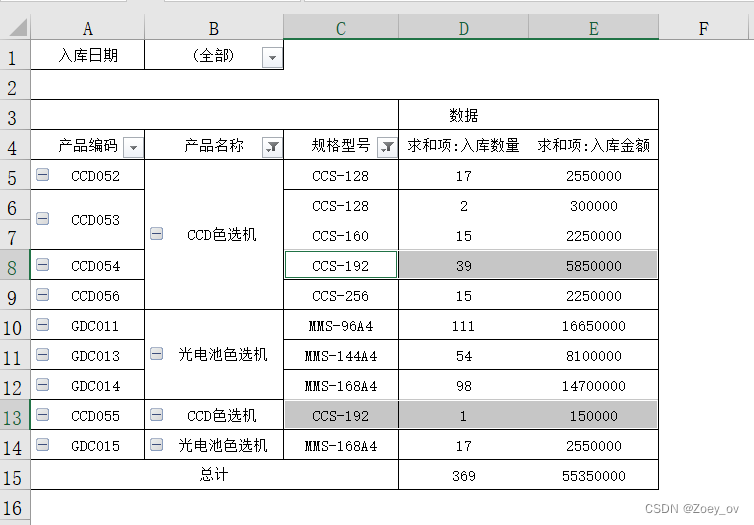Select row 15 header
The height and width of the screenshot is (525, 754).
pos(13,477)
